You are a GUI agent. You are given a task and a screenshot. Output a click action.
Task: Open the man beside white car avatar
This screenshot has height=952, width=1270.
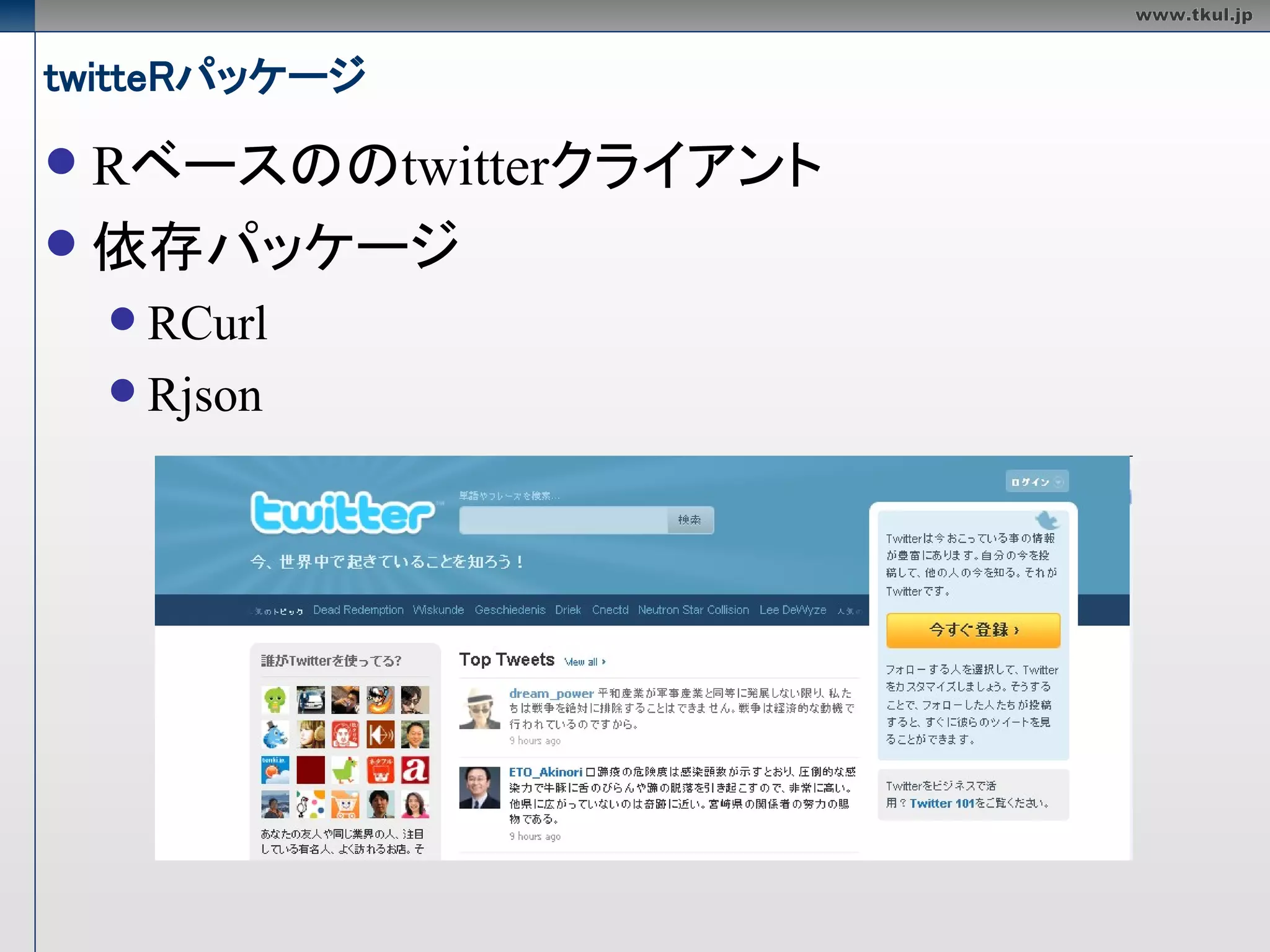pyautogui.click(x=310, y=700)
